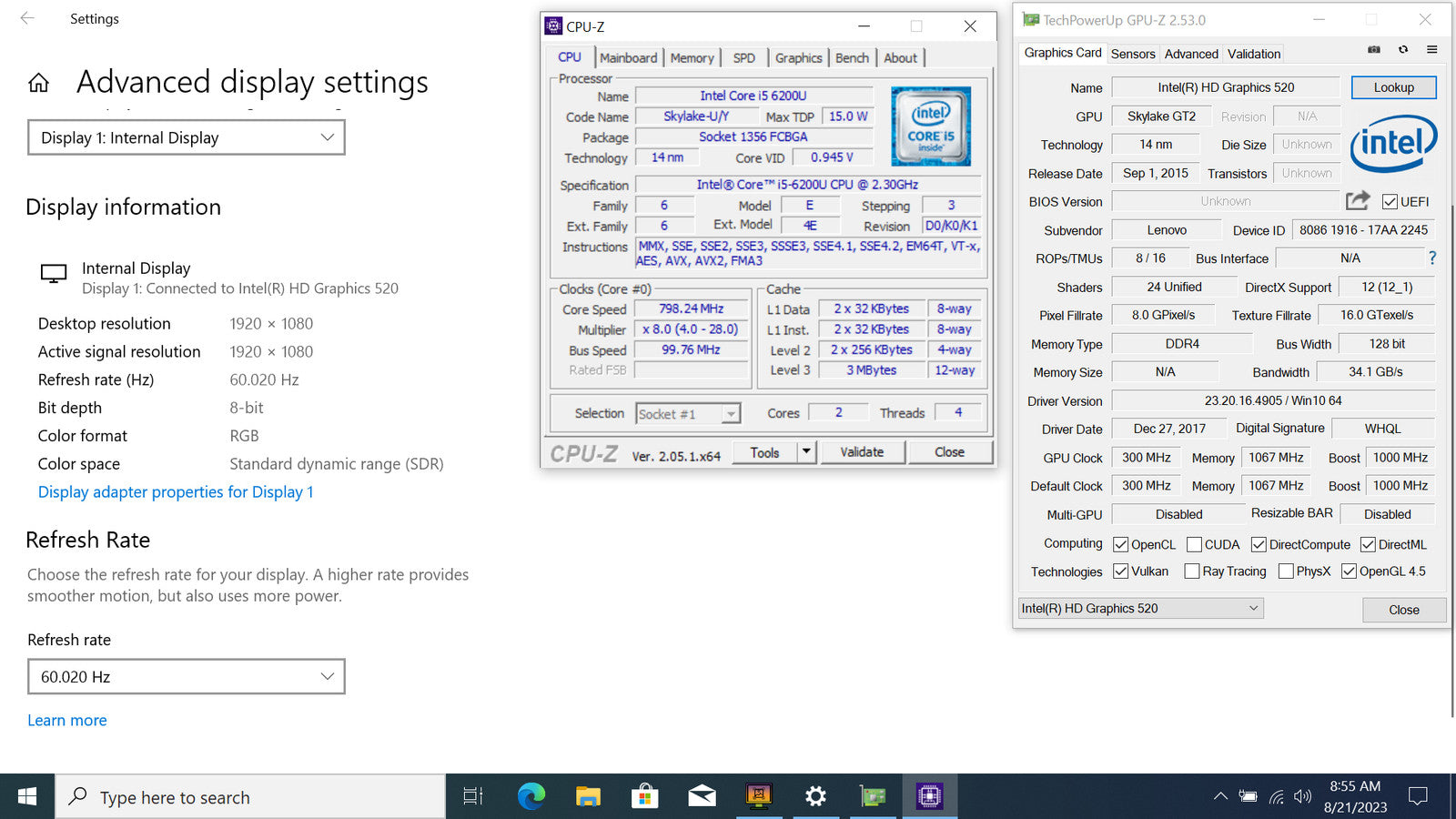Toggle the DirectCompute checkbox
Image resolution: width=1456 pixels, height=819 pixels.
[1259, 544]
